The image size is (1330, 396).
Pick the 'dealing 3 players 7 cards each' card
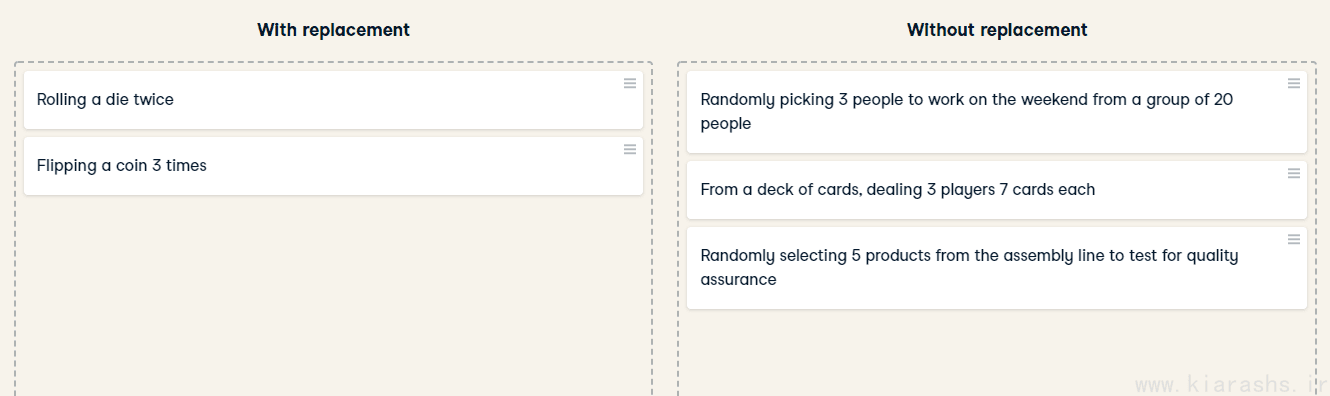point(996,190)
